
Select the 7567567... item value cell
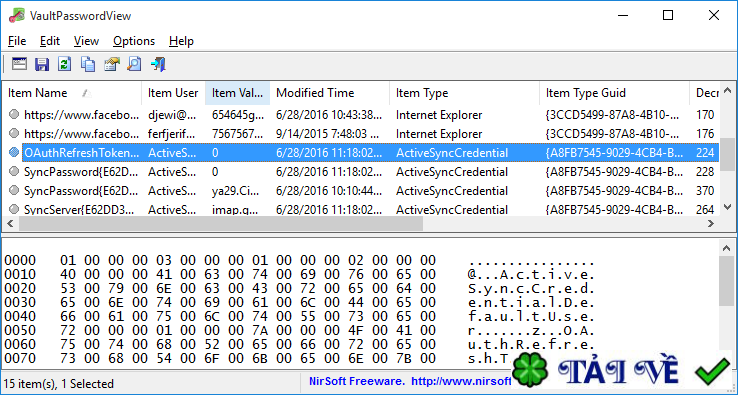237,134
